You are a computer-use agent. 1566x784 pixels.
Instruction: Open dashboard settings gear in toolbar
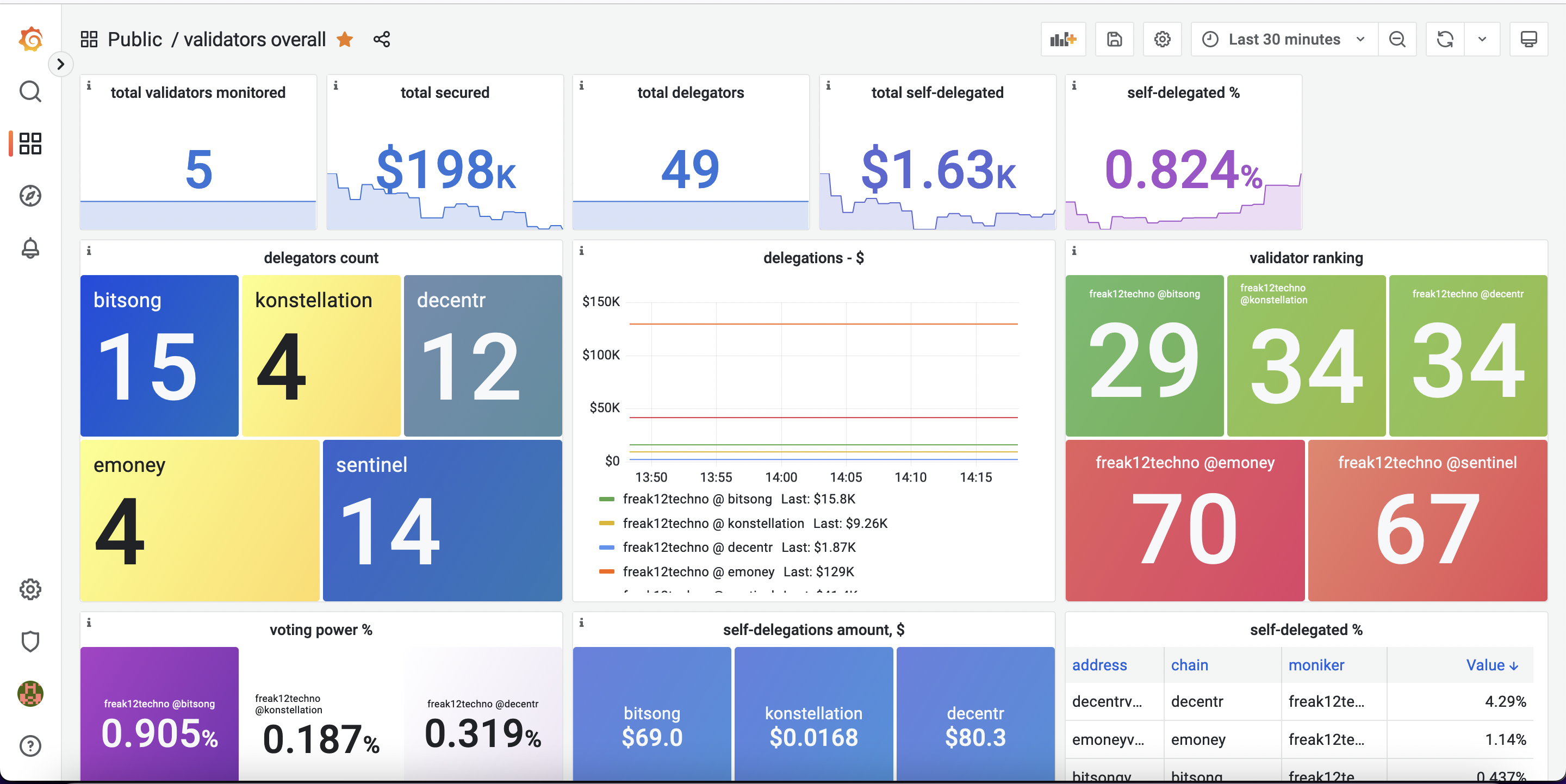tap(1162, 40)
